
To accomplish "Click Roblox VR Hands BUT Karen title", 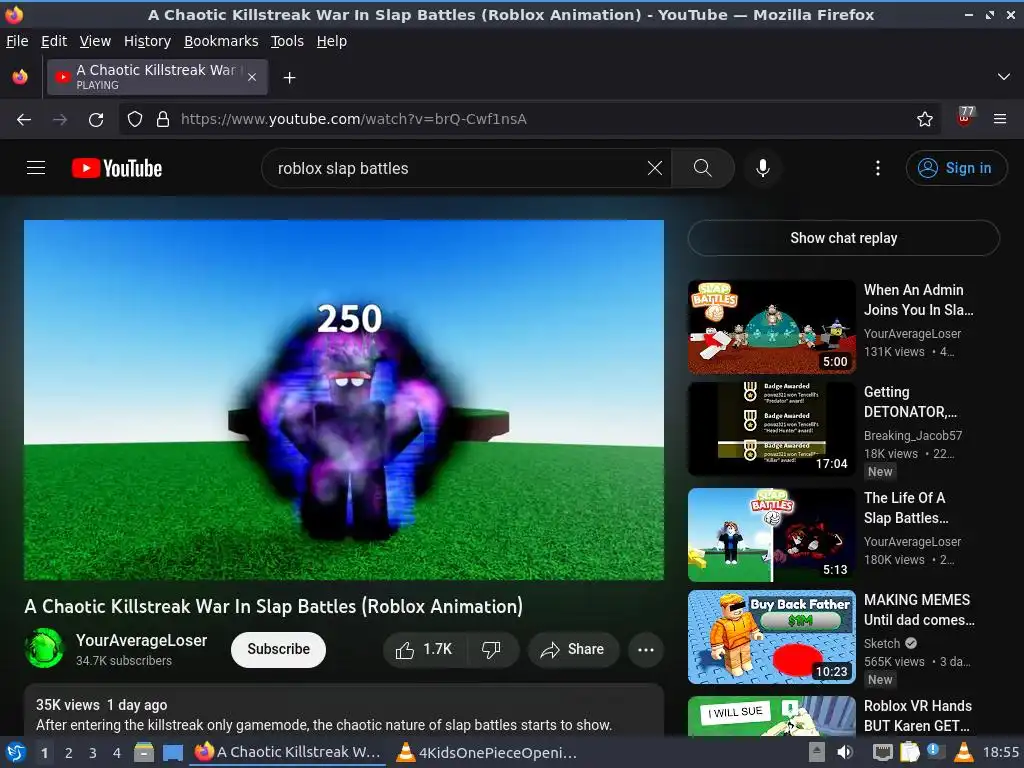I will 918,716.
